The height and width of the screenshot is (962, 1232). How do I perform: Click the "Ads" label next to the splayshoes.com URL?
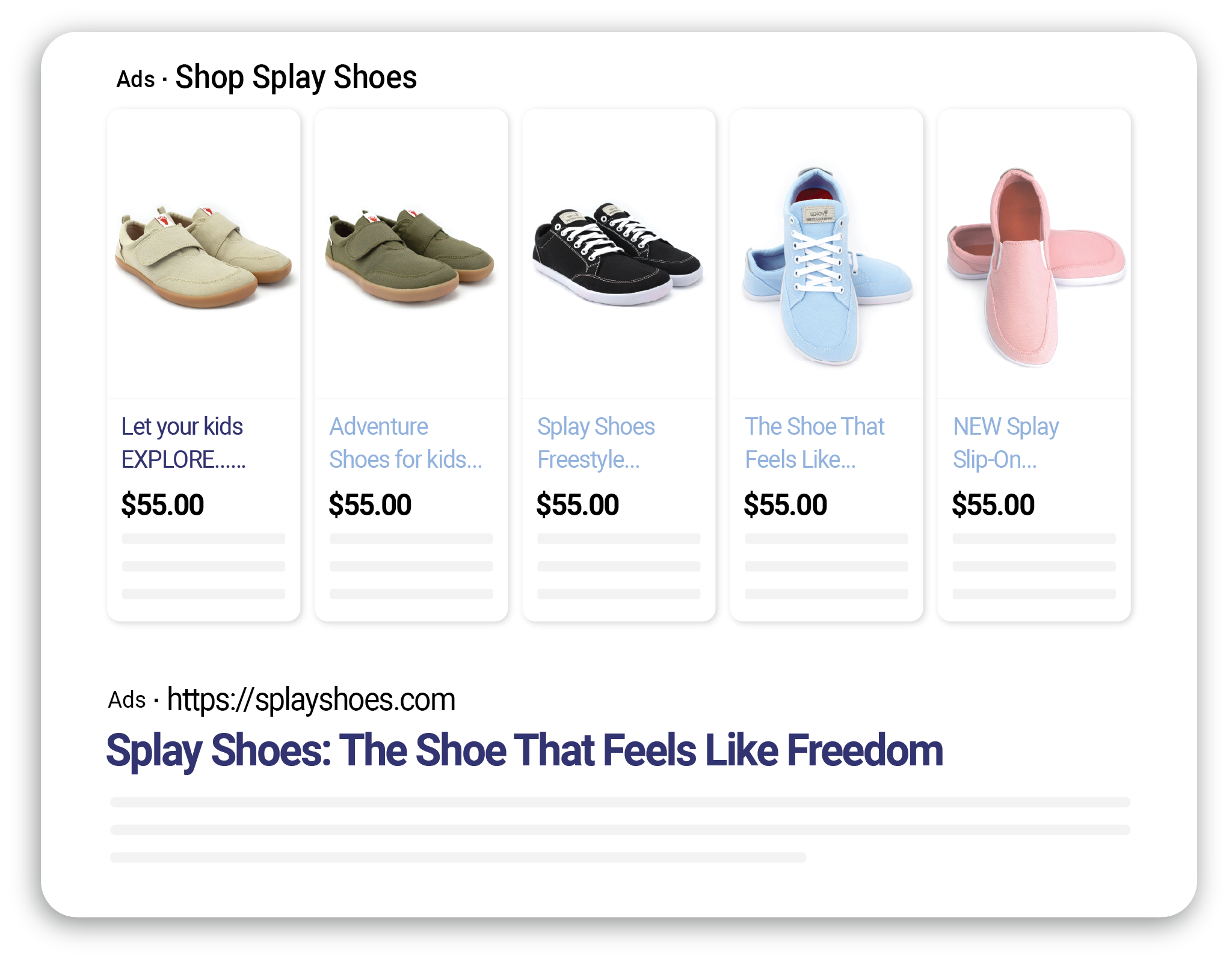click(x=127, y=700)
